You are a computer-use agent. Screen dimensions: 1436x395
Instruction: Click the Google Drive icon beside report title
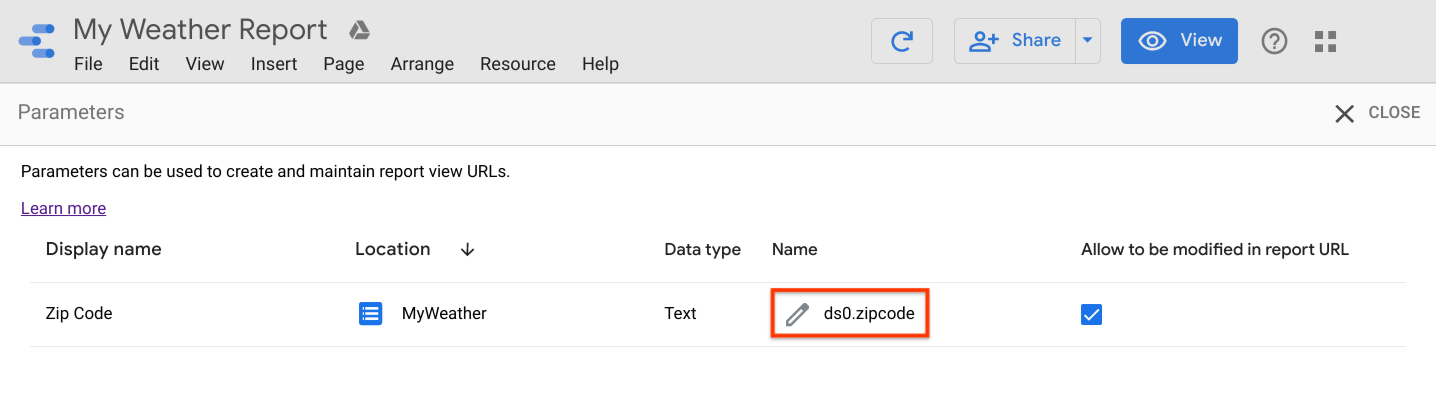359,31
